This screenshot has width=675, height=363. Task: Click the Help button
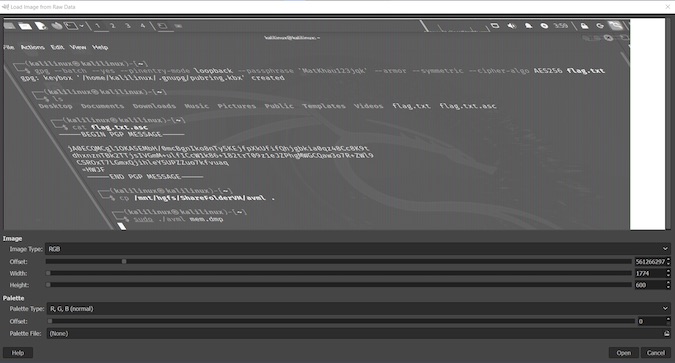tap(18, 353)
